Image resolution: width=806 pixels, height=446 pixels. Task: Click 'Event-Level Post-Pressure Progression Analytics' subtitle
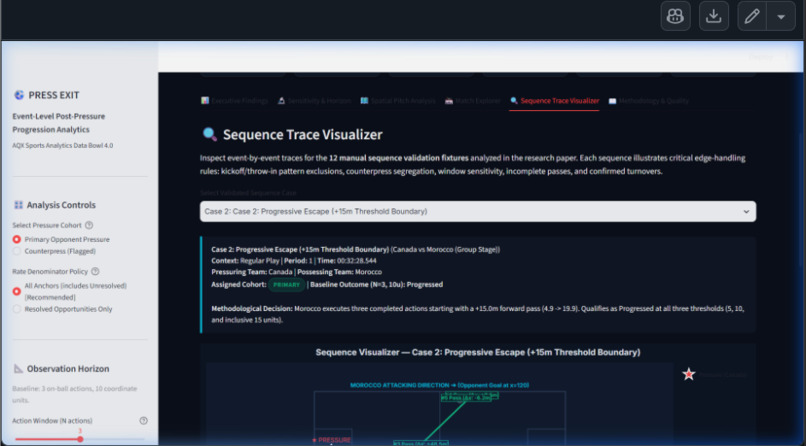click(59, 123)
